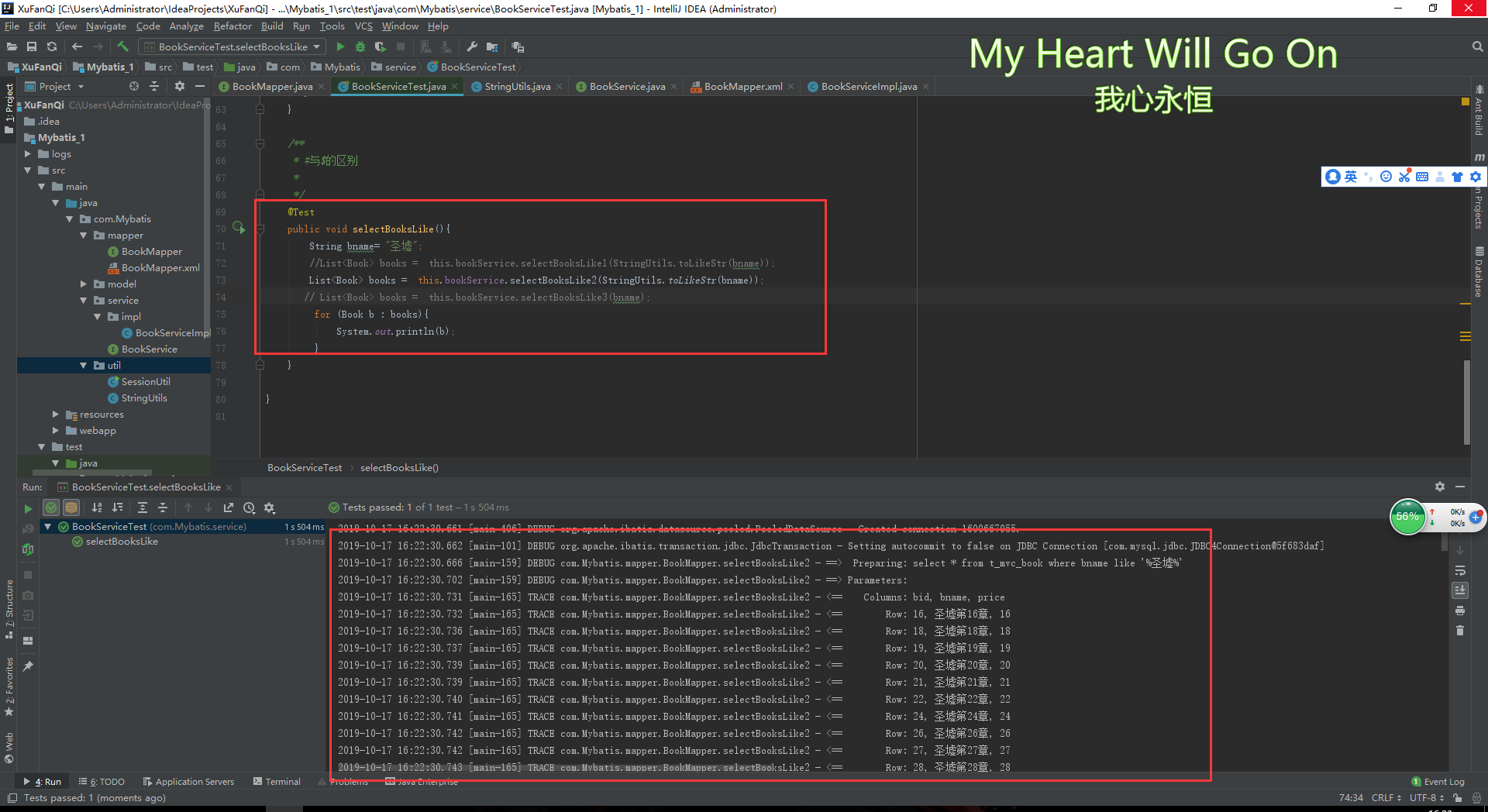
Task: Open test history clock icon
Action: [249, 508]
